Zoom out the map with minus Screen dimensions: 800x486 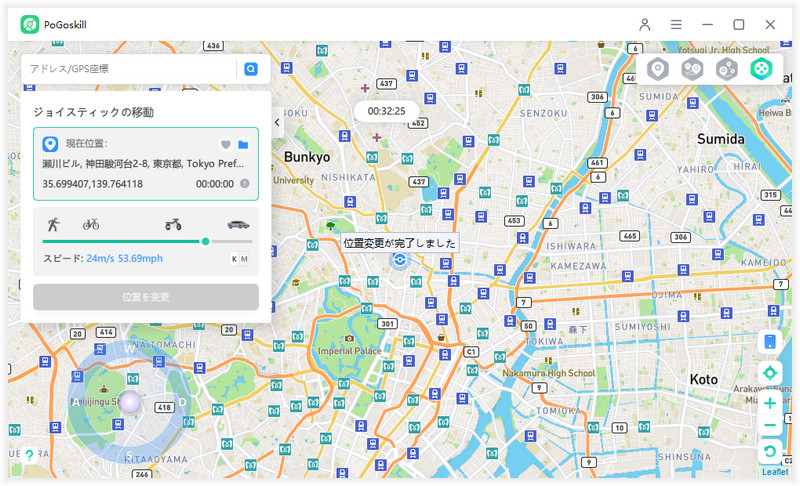[770, 425]
